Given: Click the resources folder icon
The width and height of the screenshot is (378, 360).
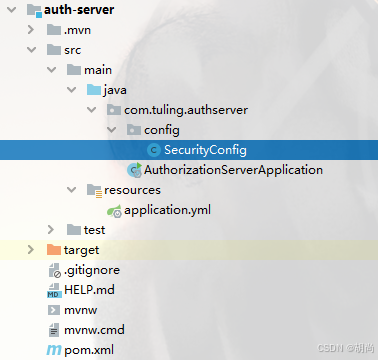Looking at the screenshot, I should click(x=94, y=190).
